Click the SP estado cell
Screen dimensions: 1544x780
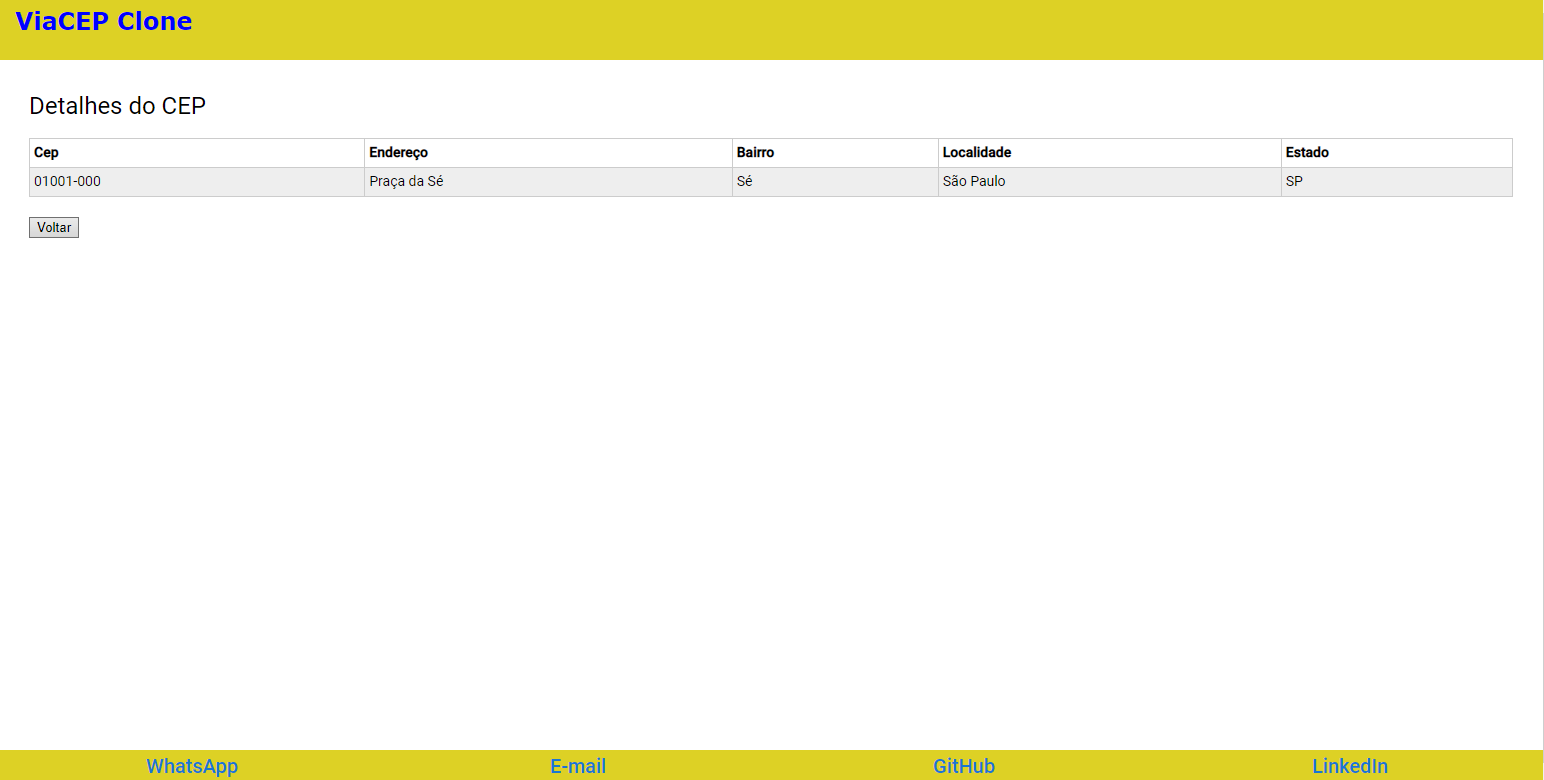coord(1294,181)
